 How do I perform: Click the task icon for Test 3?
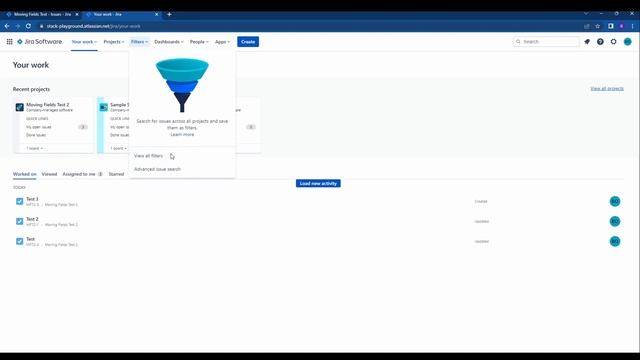20,201
